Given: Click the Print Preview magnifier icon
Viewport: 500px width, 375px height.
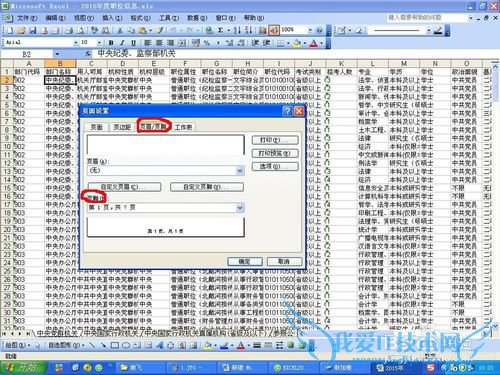Looking at the screenshot, I should [x=81, y=30].
